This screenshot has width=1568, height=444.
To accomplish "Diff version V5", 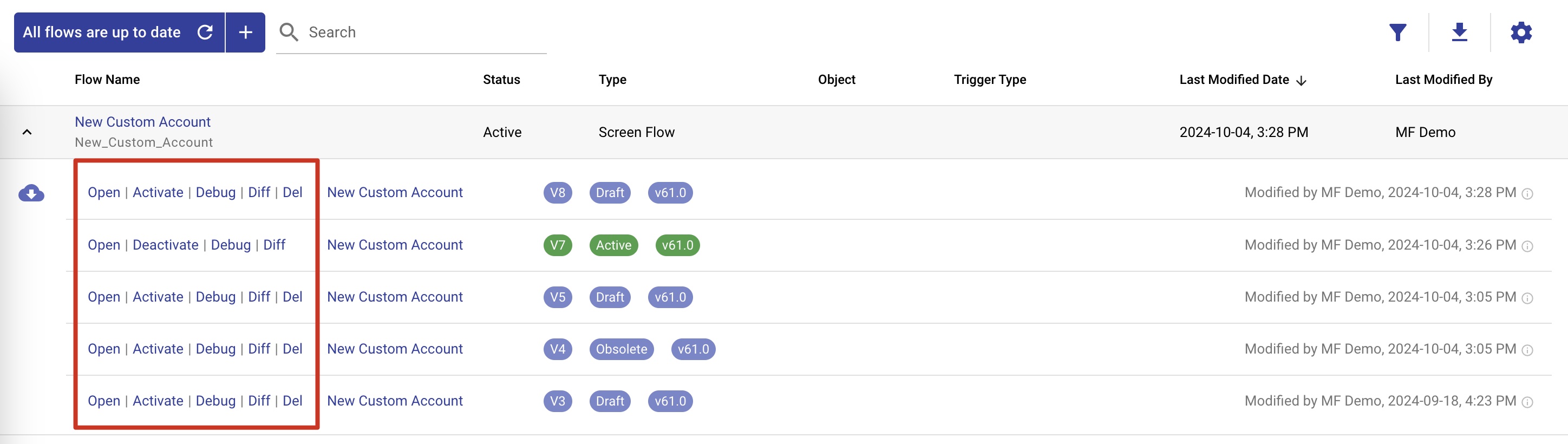I will (x=259, y=297).
